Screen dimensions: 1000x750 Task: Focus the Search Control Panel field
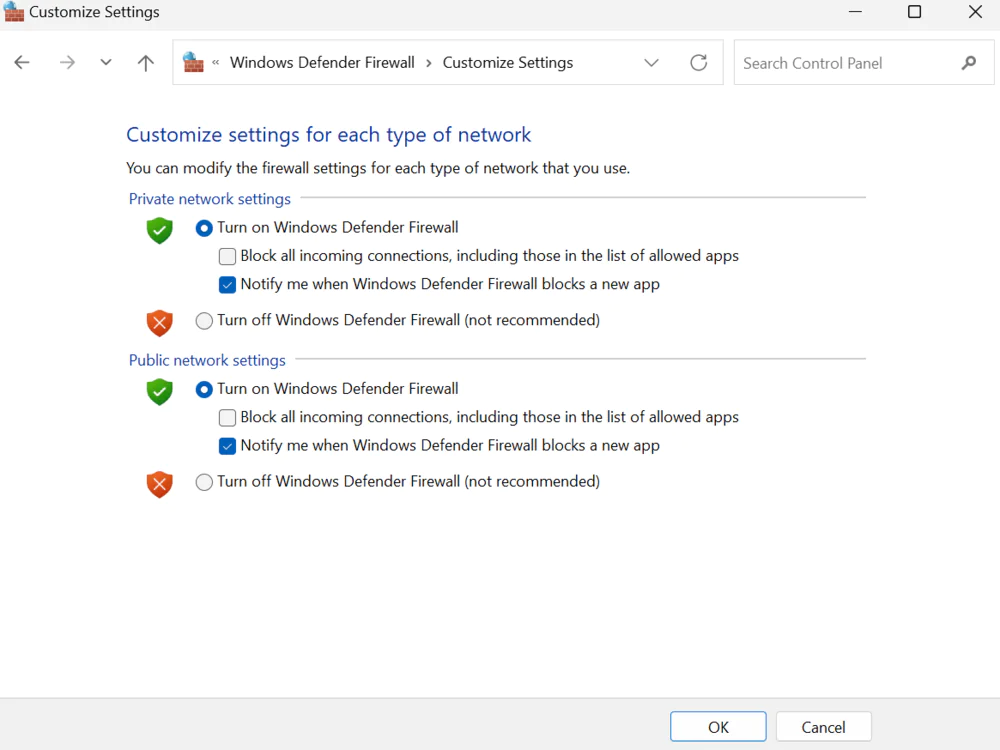[x=864, y=62]
